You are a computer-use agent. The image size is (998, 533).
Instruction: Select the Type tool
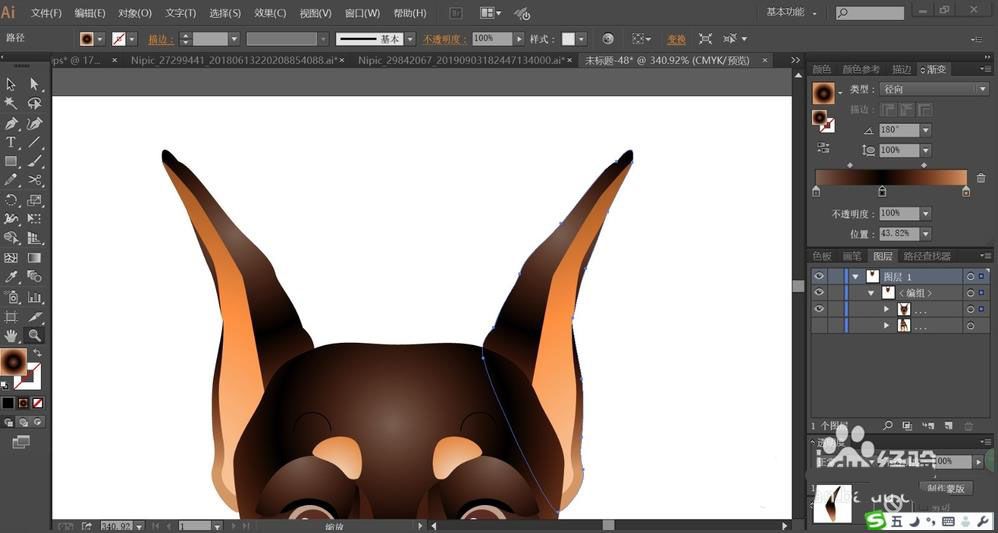click(11, 143)
